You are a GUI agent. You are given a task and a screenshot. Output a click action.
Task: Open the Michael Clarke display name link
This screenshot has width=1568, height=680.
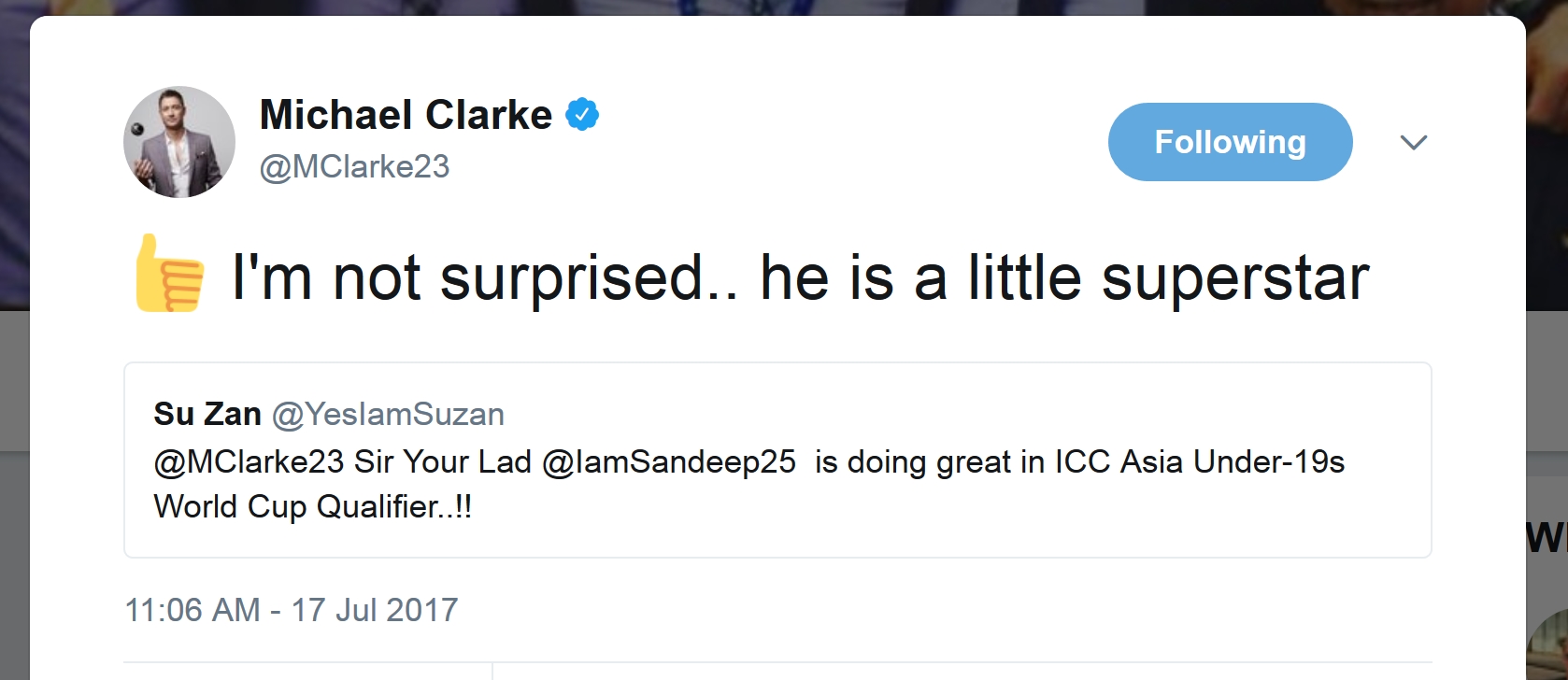click(x=406, y=115)
